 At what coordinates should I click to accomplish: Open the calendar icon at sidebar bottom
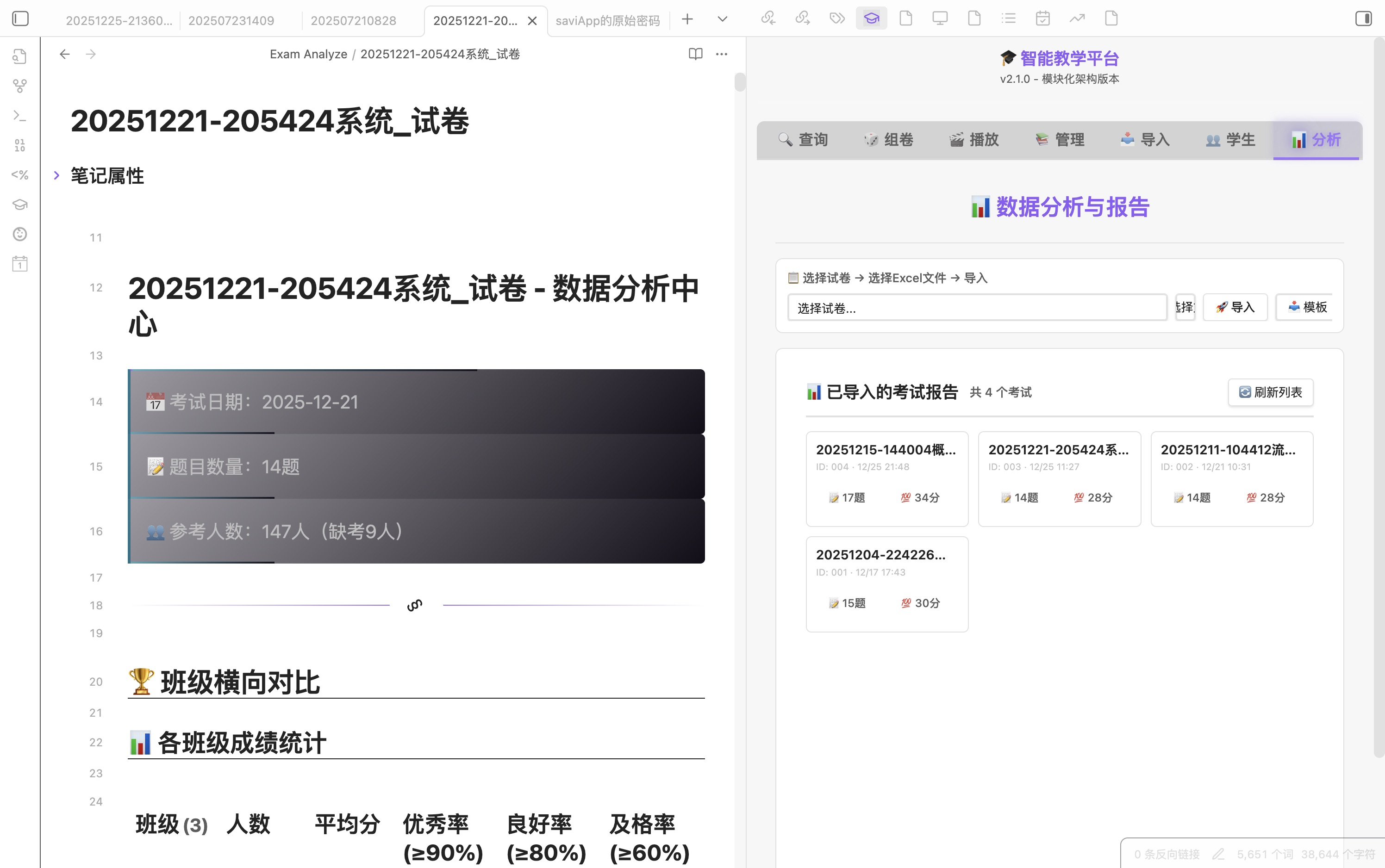point(19,264)
